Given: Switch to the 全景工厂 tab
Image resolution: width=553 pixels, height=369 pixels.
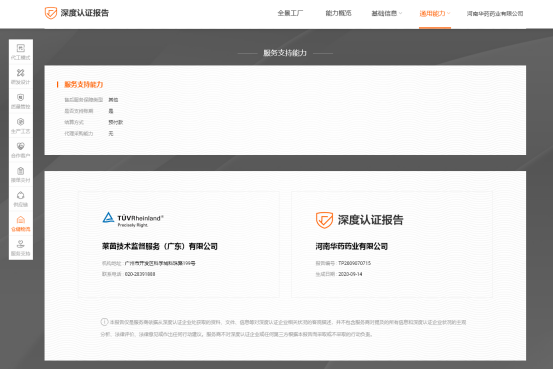Looking at the screenshot, I should click(x=290, y=13).
